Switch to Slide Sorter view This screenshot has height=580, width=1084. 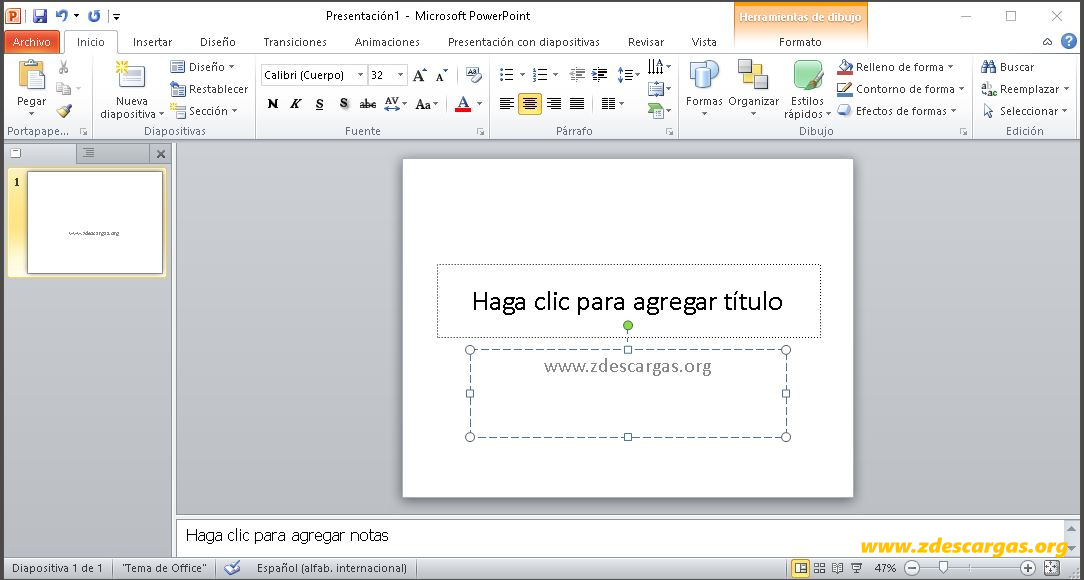819,568
